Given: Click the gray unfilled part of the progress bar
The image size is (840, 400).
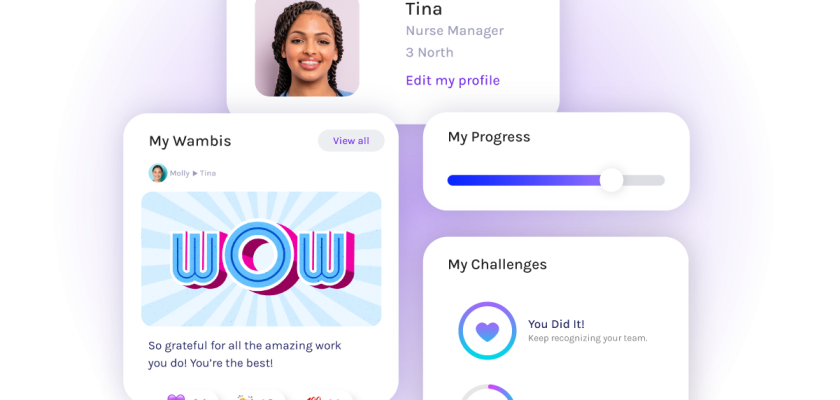Looking at the screenshot, I should pos(644,180).
